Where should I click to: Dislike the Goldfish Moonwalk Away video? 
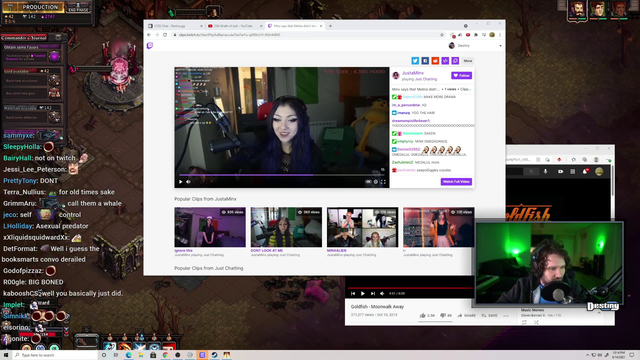coord(447,316)
